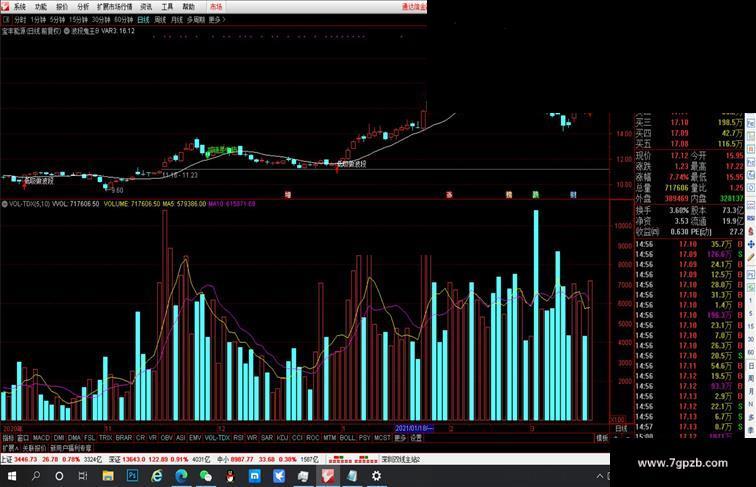Select the VOL-TDX indicator
The width and height of the screenshot is (756, 487).
pyautogui.click(x=217, y=438)
